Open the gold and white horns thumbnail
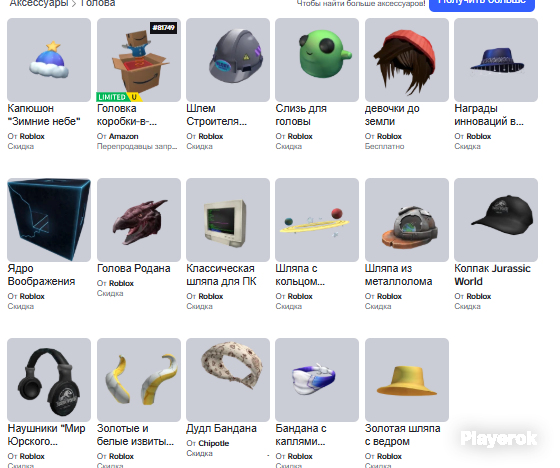560x468 pixels. [x=139, y=380]
